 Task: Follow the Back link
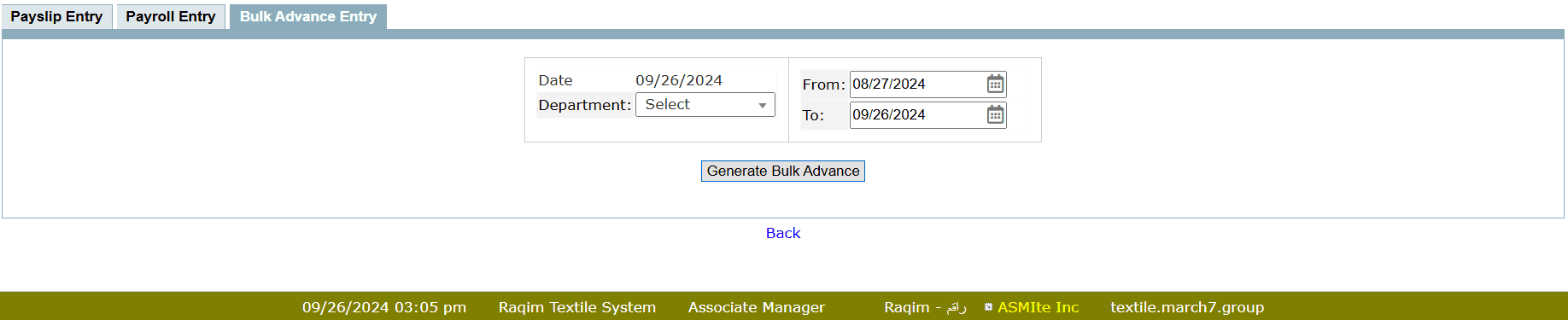click(x=783, y=233)
